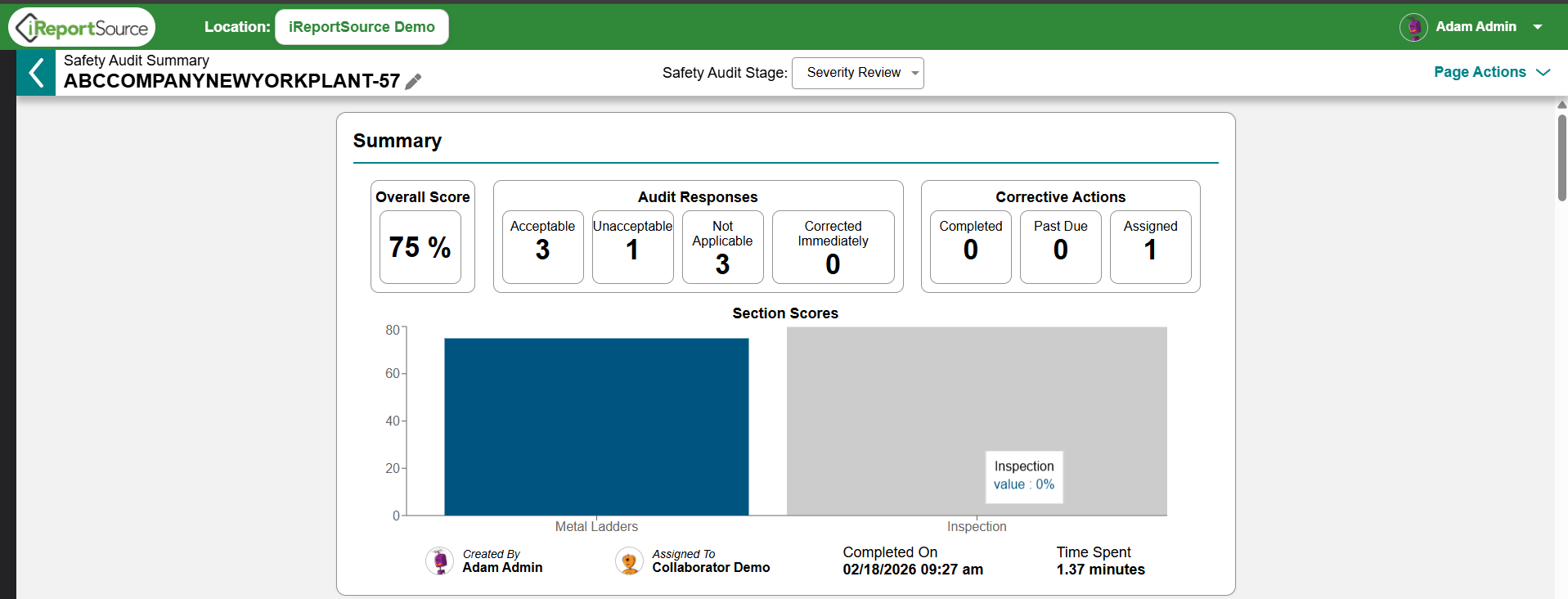The width and height of the screenshot is (1568, 599).
Task: Open the Past Due corrective actions card
Action: coord(1061,247)
